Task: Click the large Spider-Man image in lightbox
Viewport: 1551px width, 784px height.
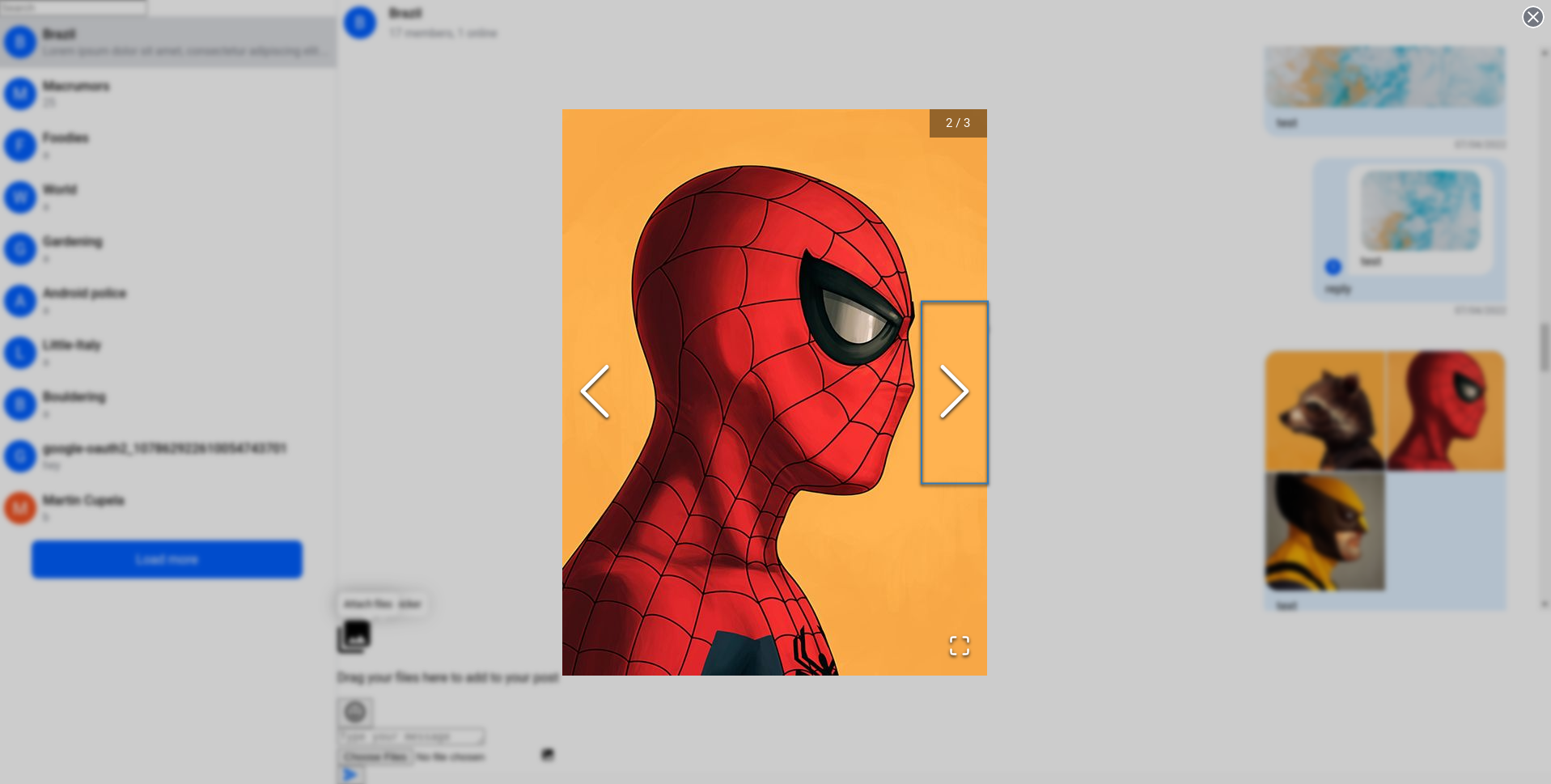Action: [774, 392]
